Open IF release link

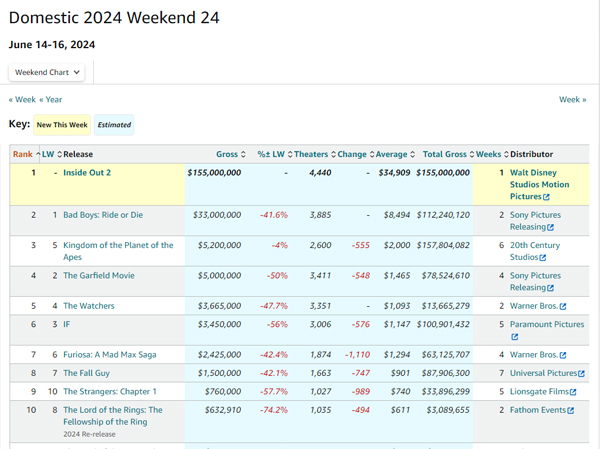point(67,324)
